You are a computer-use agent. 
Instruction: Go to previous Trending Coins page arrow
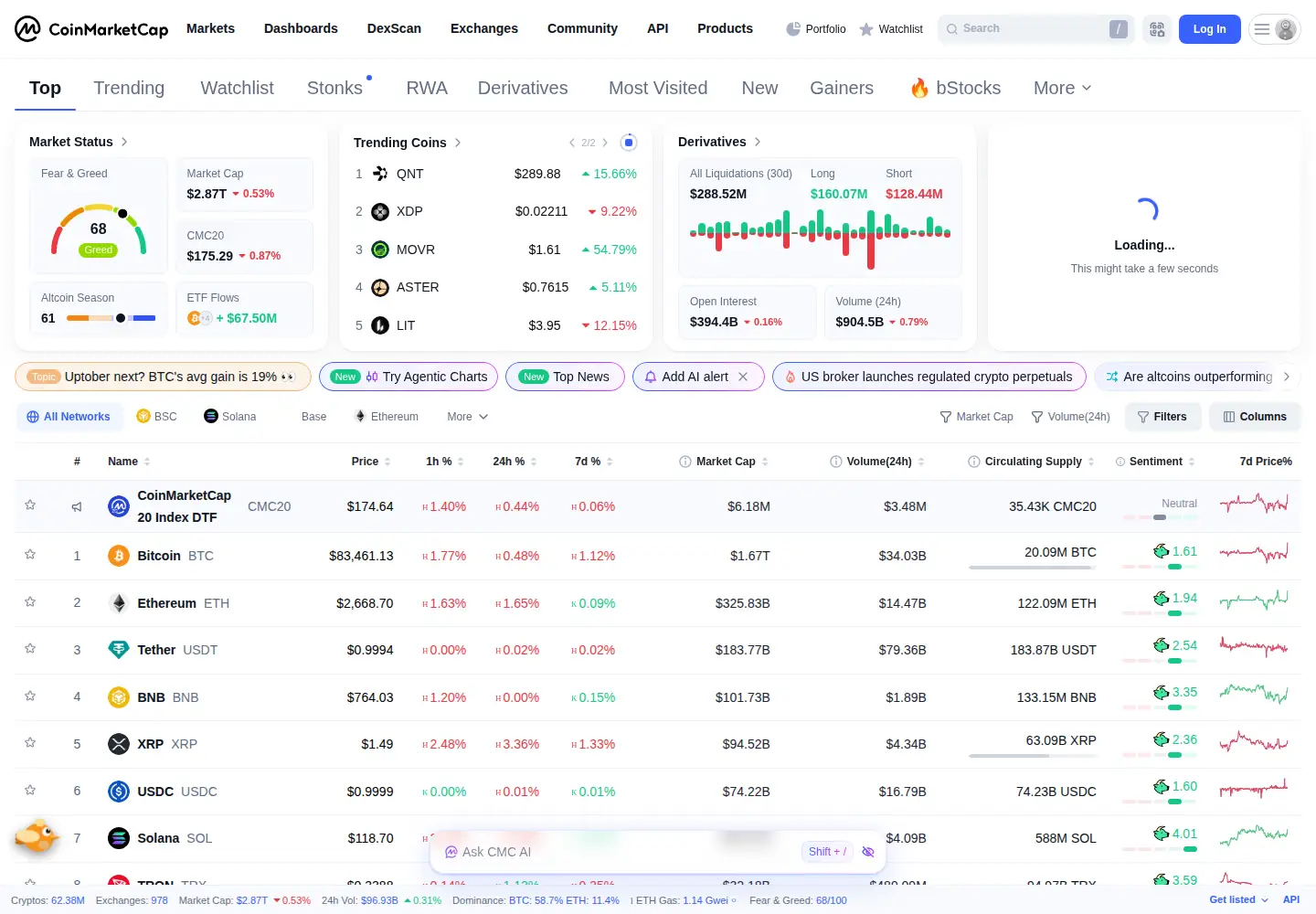(x=572, y=143)
